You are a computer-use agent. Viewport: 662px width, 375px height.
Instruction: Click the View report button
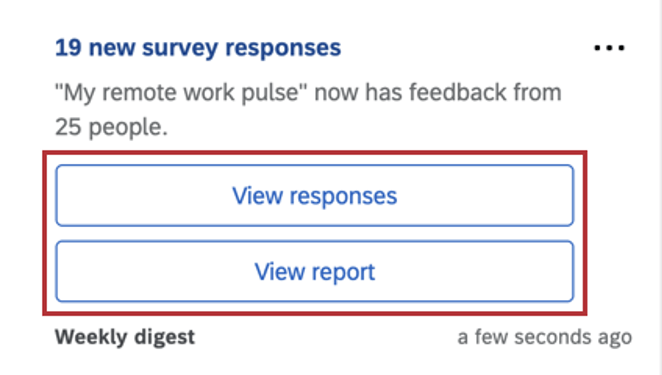(315, 272)
